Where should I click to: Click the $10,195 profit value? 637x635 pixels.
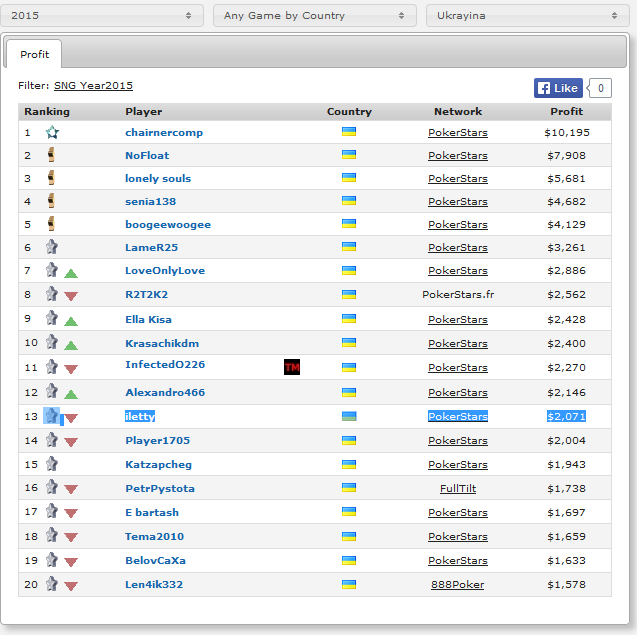[x=567, y=132]
